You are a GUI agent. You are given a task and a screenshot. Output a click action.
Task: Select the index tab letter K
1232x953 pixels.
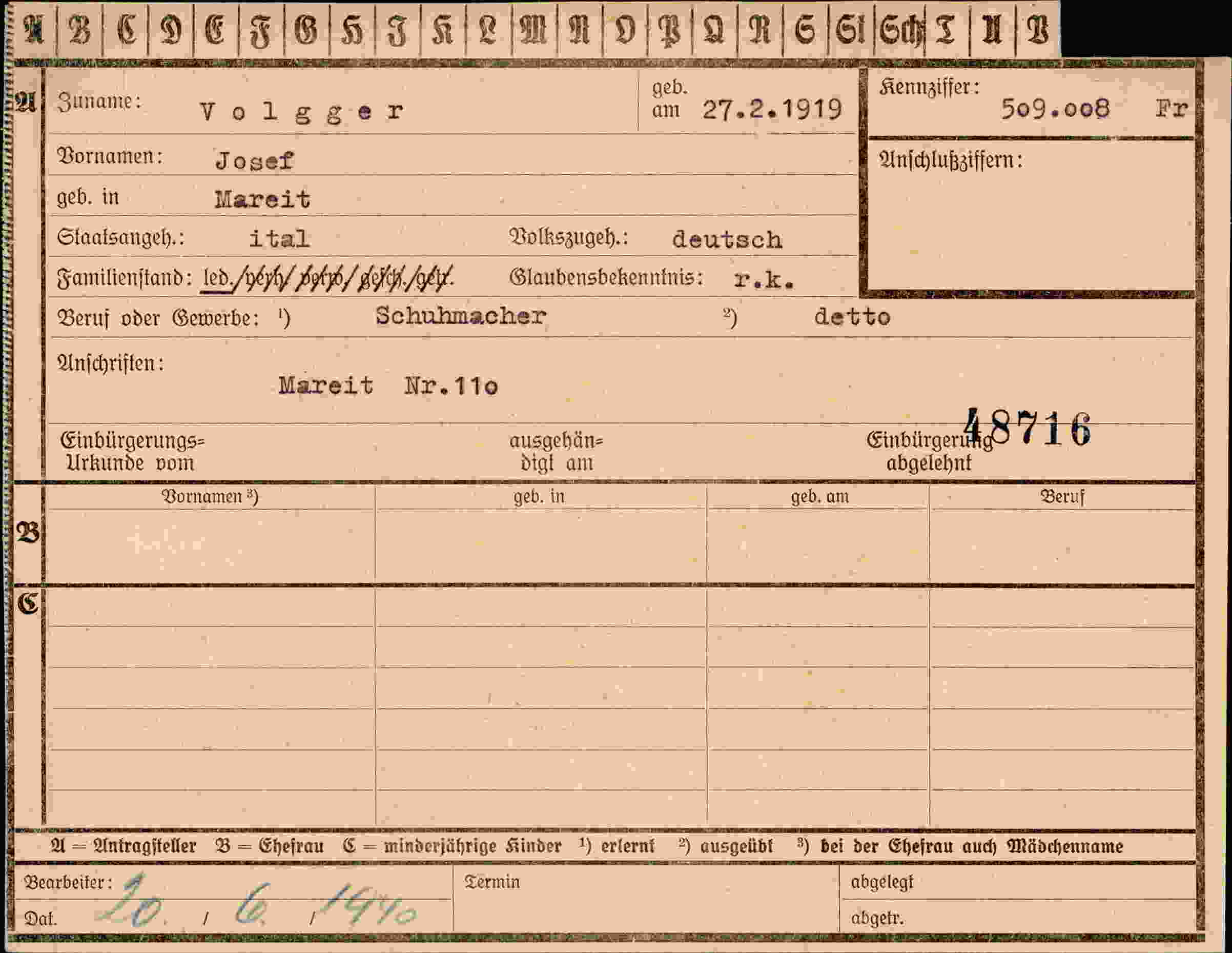(443, 29)
